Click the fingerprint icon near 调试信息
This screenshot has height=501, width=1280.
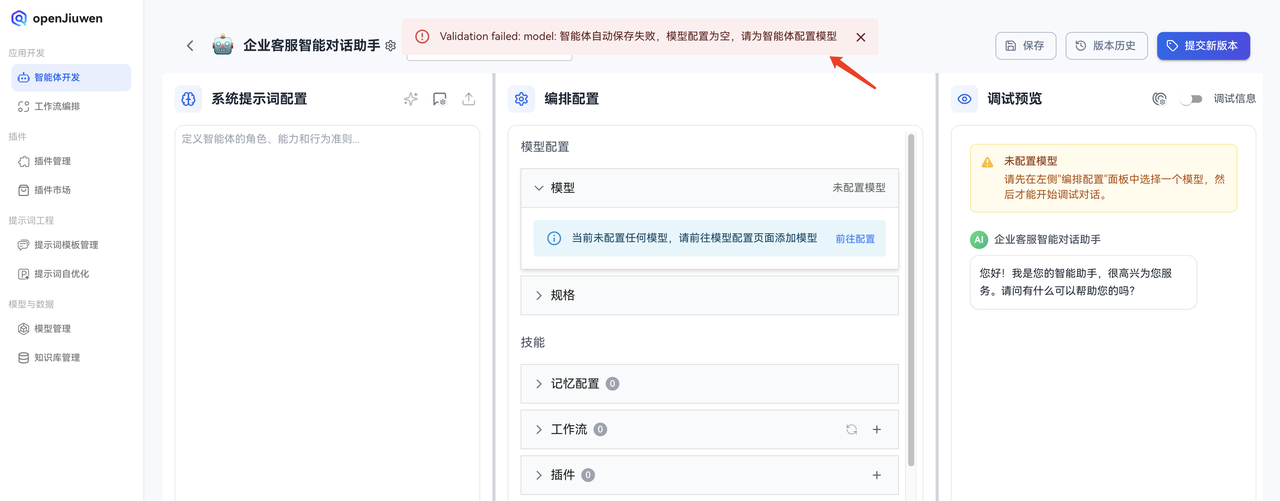tap(1159, 99)
